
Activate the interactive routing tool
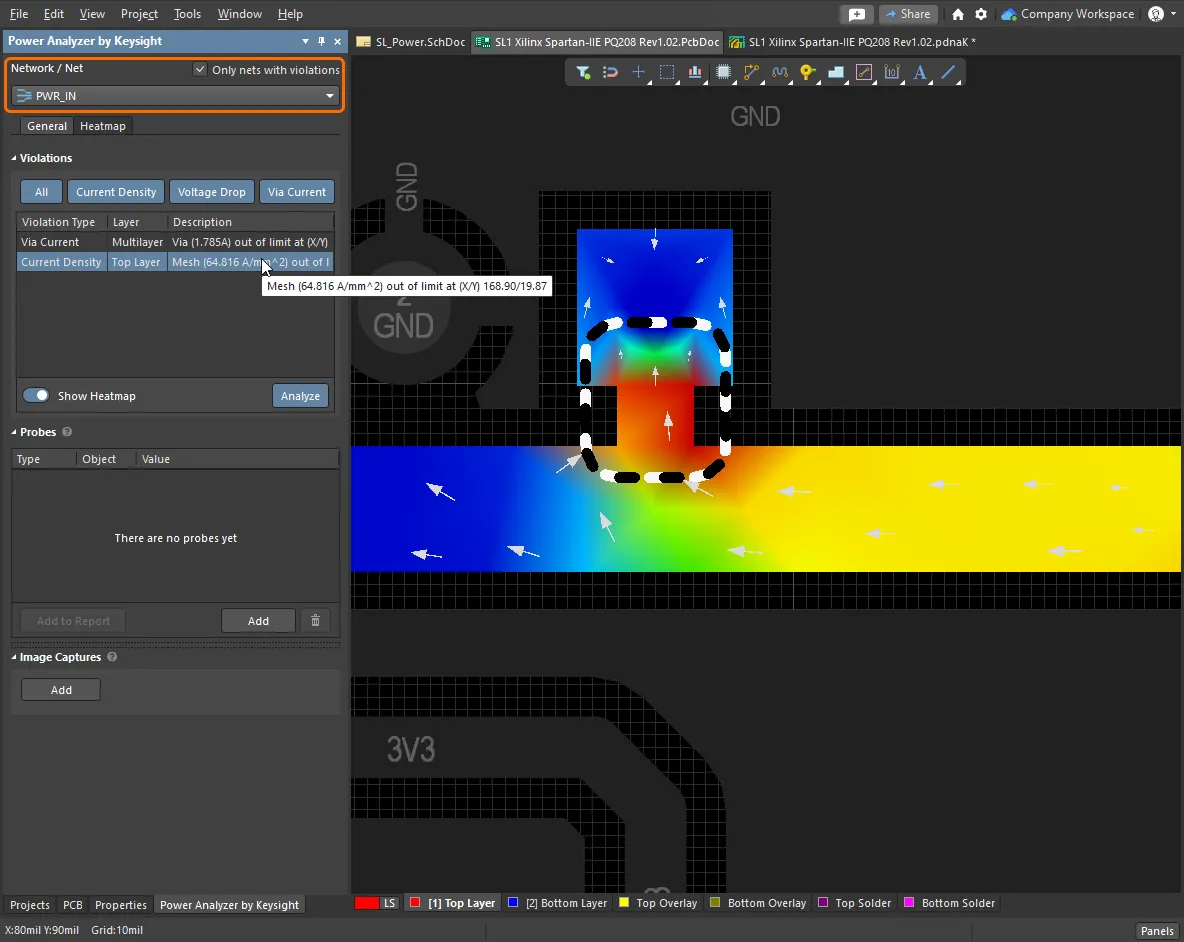coord(751,73)
